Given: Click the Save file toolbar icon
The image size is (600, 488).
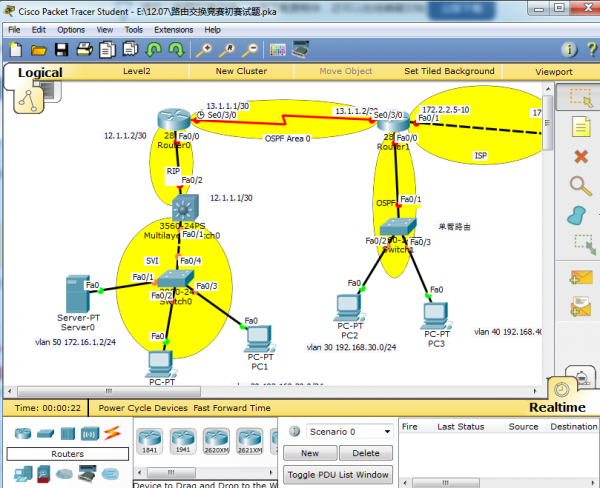Looking at the screenshot, I should 61,49.
